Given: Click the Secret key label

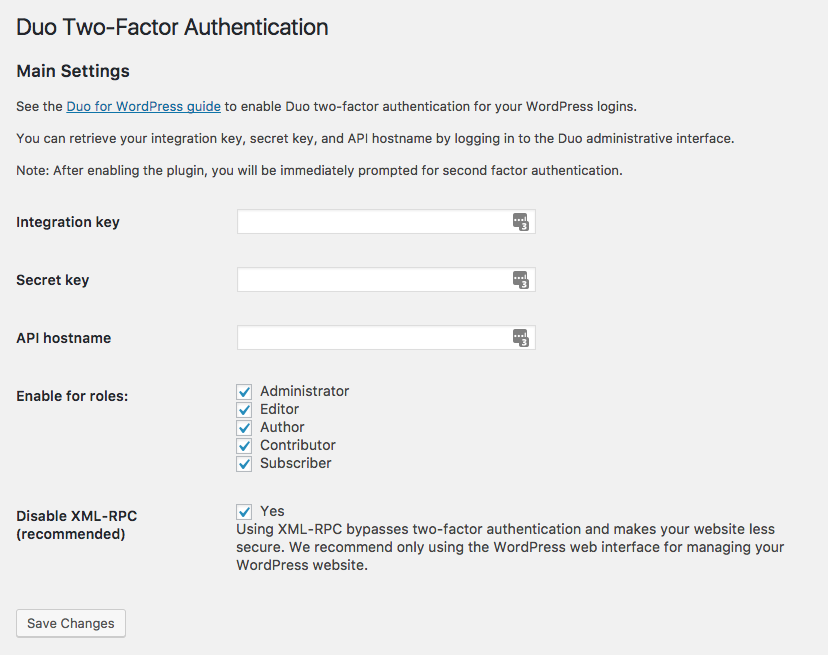Looking at the screenshot, I should click(53, 280).
